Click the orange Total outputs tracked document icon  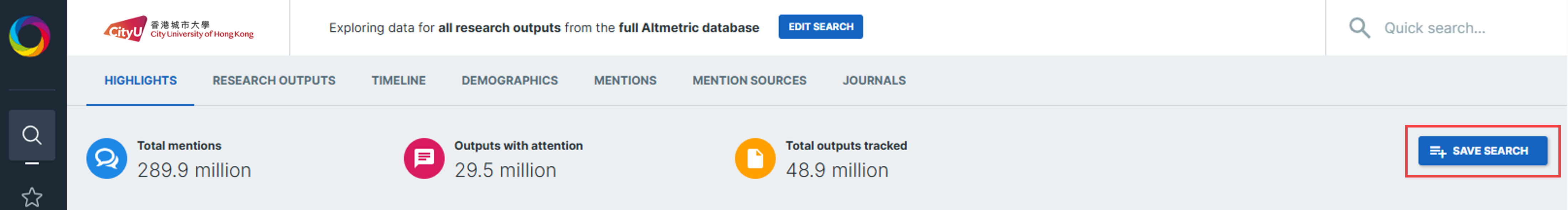pos(755,159)
